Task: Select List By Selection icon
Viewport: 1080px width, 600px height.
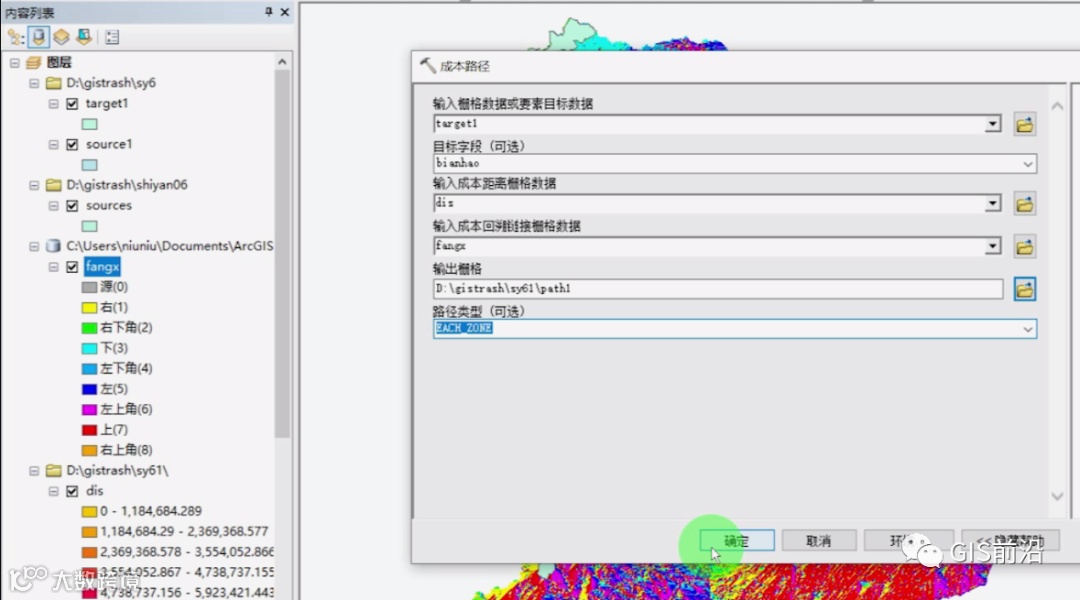Action: point(84,37)
